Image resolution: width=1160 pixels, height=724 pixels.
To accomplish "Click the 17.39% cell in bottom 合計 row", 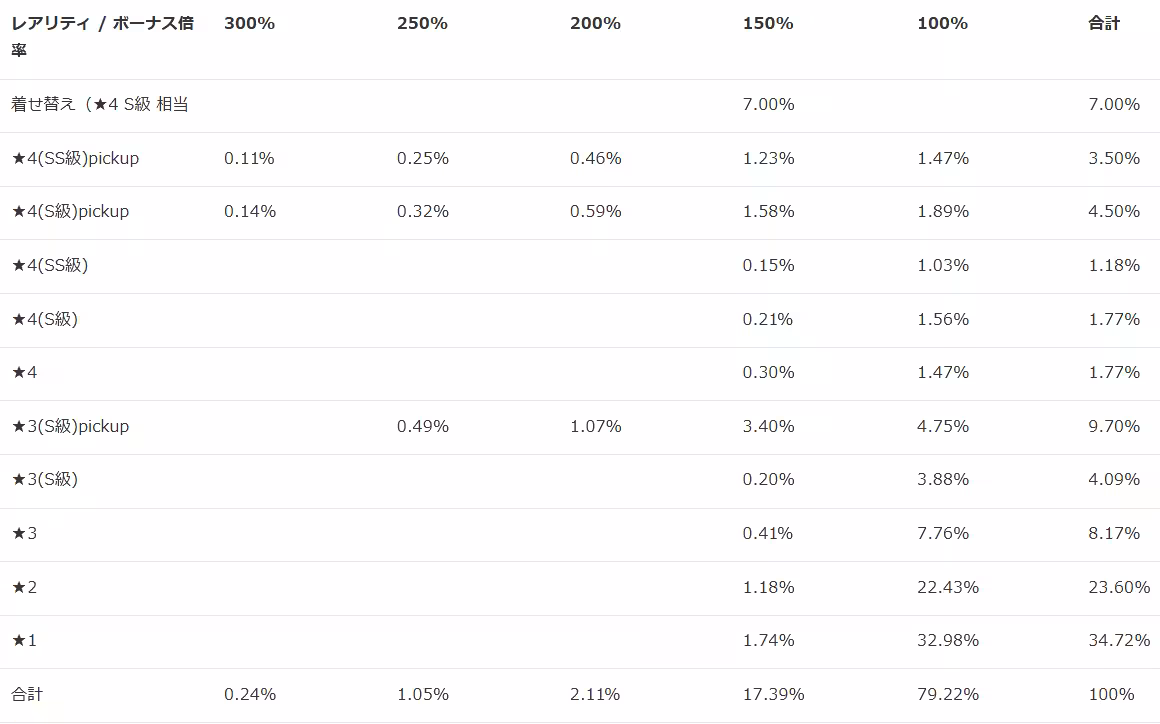I will [x=773, y=694].
